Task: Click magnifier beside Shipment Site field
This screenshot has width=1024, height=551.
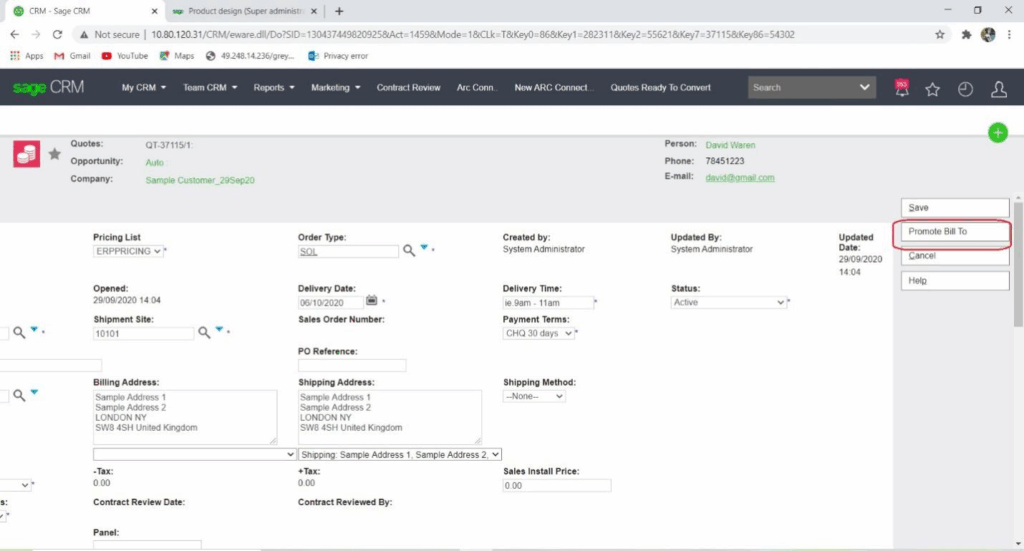Action: (204, 332)
